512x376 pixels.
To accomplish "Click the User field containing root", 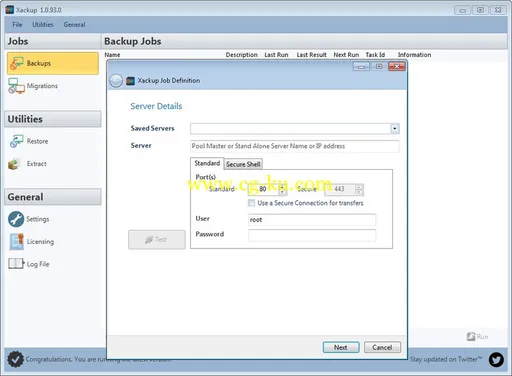I will pos(312,220).
